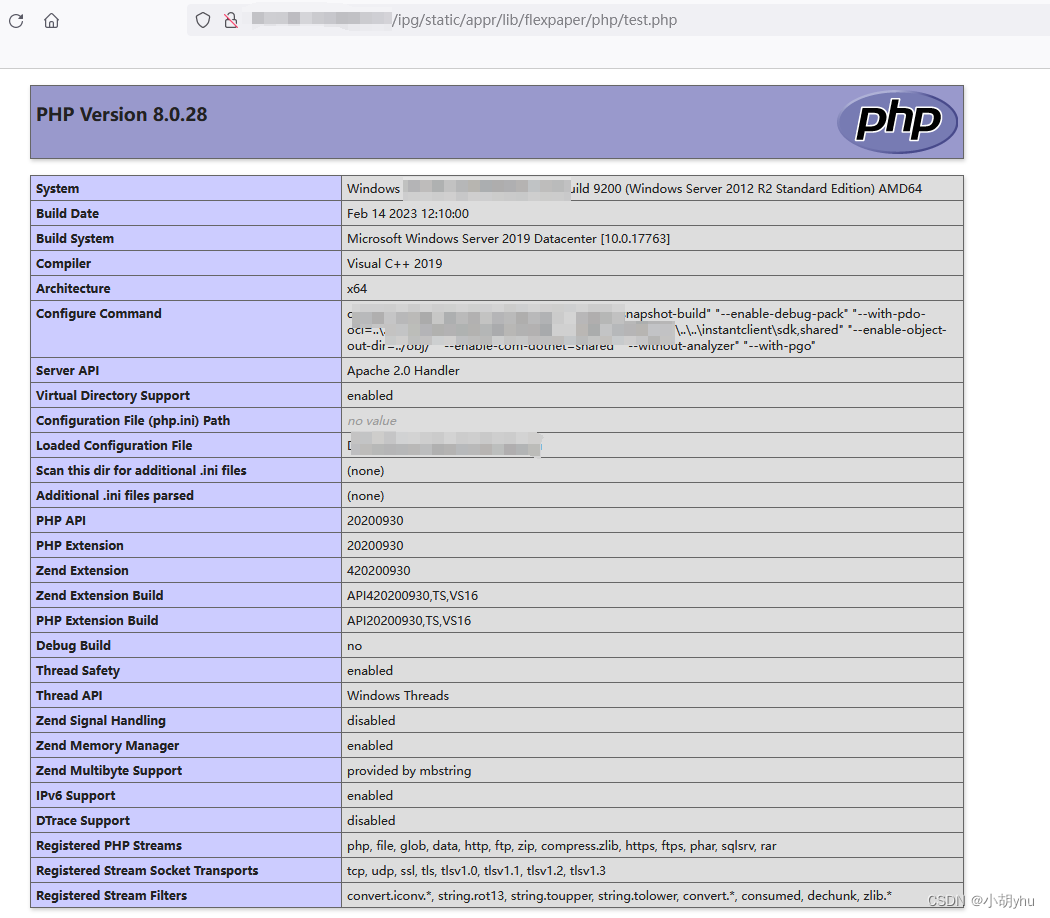
Task: Click Registered Stream Filters label
Action: 111,895
